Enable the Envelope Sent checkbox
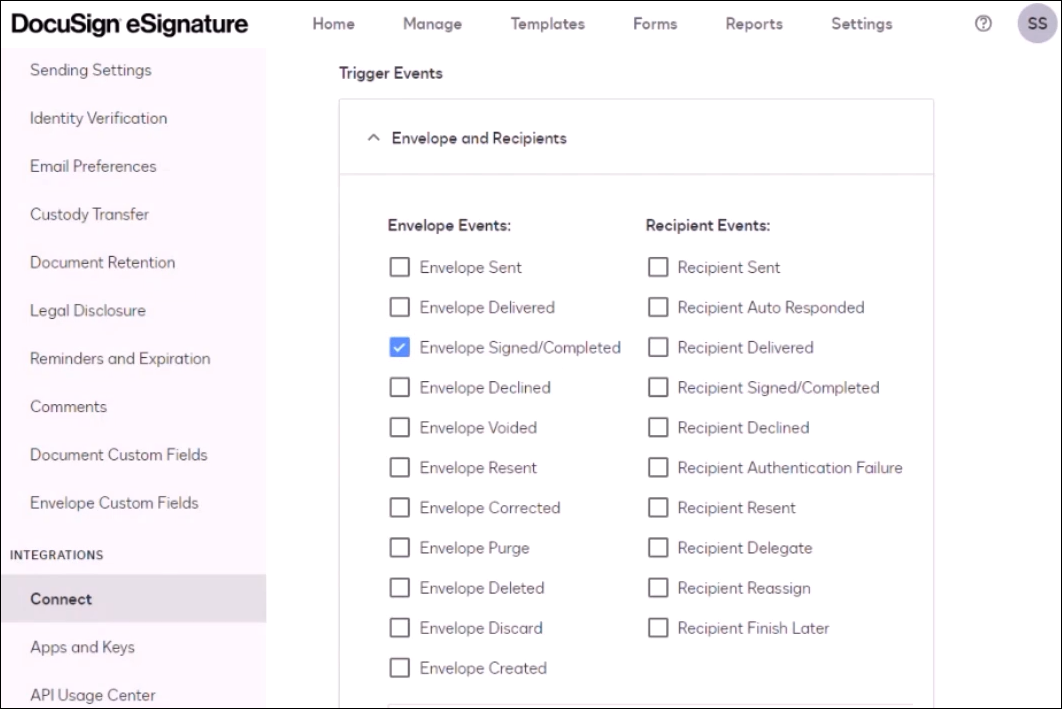The height and width of the screenshot is (709, 1062). (x=400, y=267)
